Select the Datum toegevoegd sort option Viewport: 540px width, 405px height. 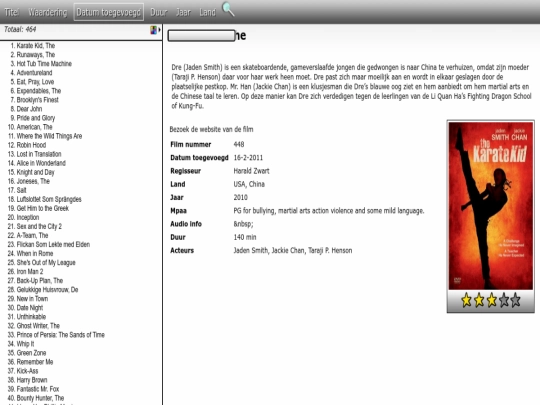(108, 12)
